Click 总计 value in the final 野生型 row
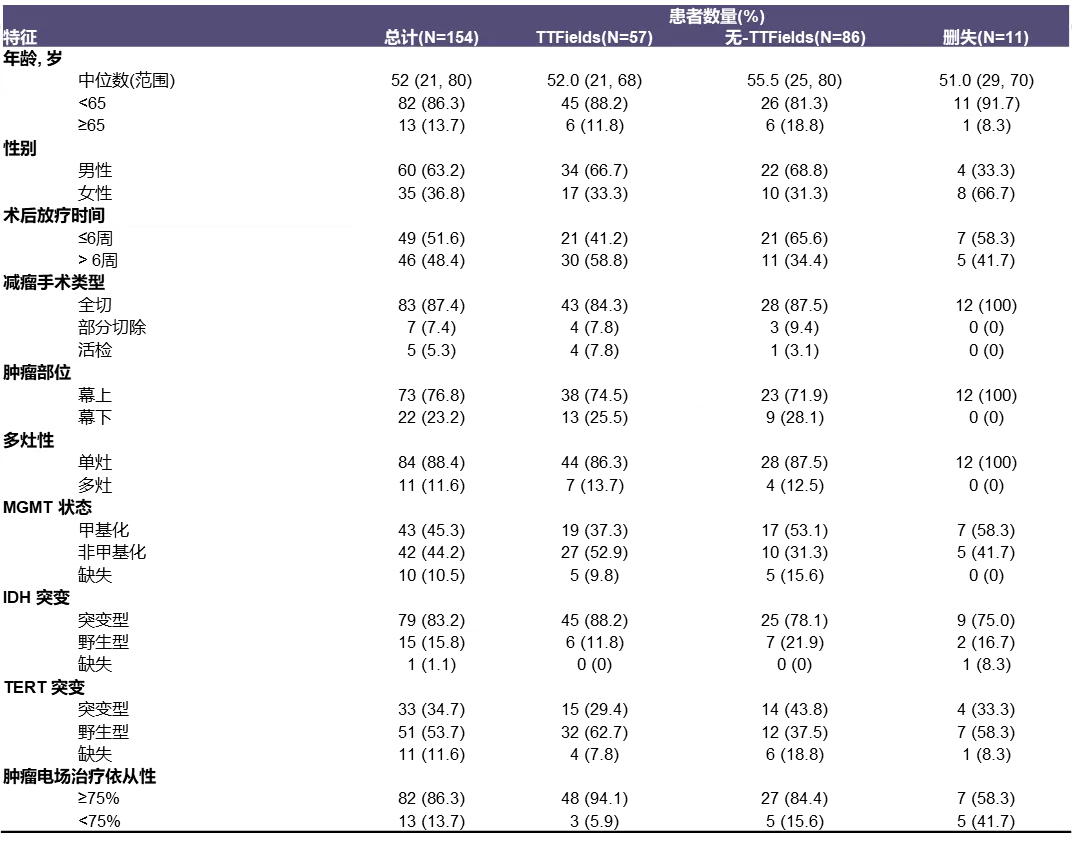The image size is (1074, 841). click(x=431, y=733)
